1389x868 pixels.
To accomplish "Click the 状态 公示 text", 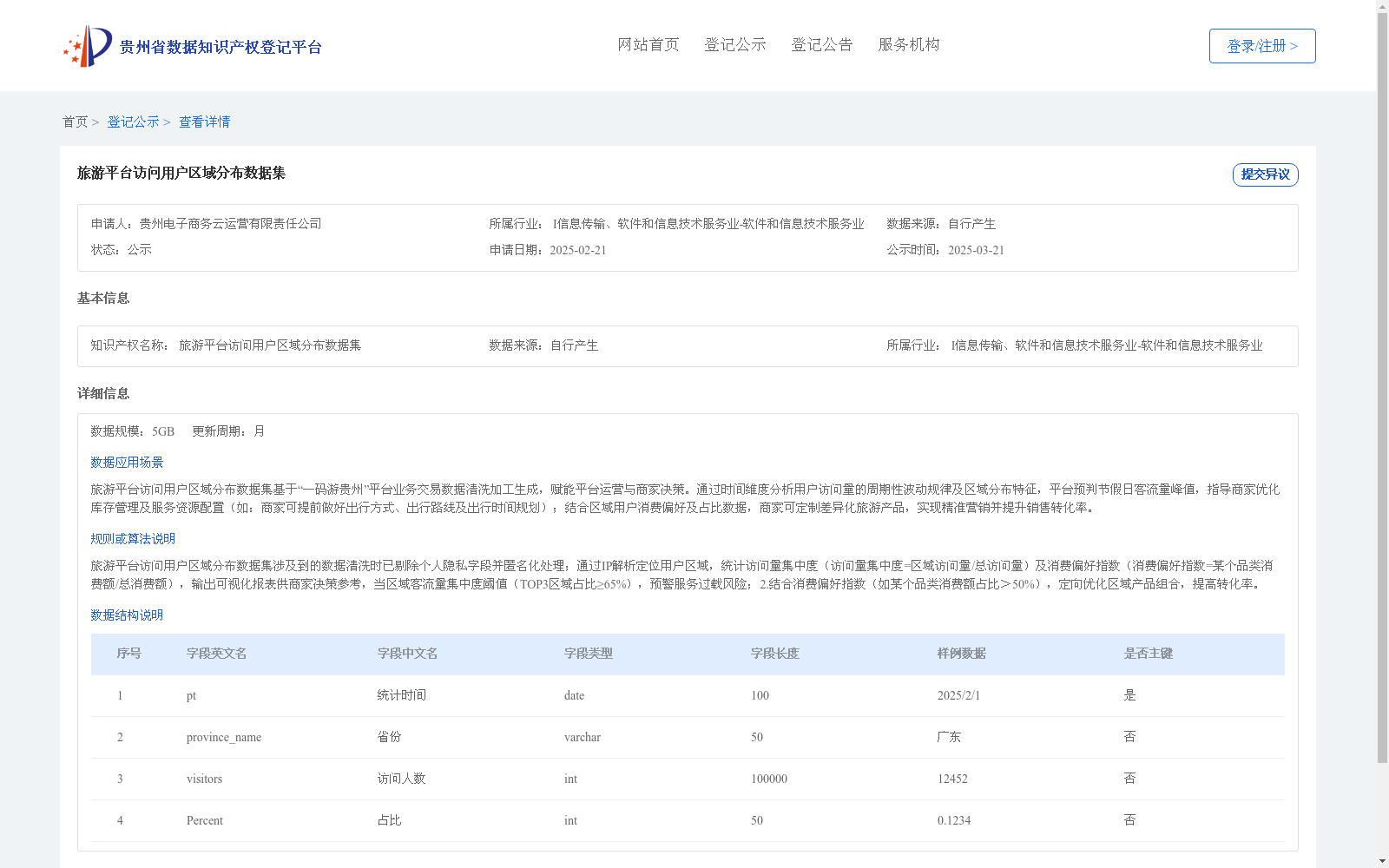I will pos(122,250).
